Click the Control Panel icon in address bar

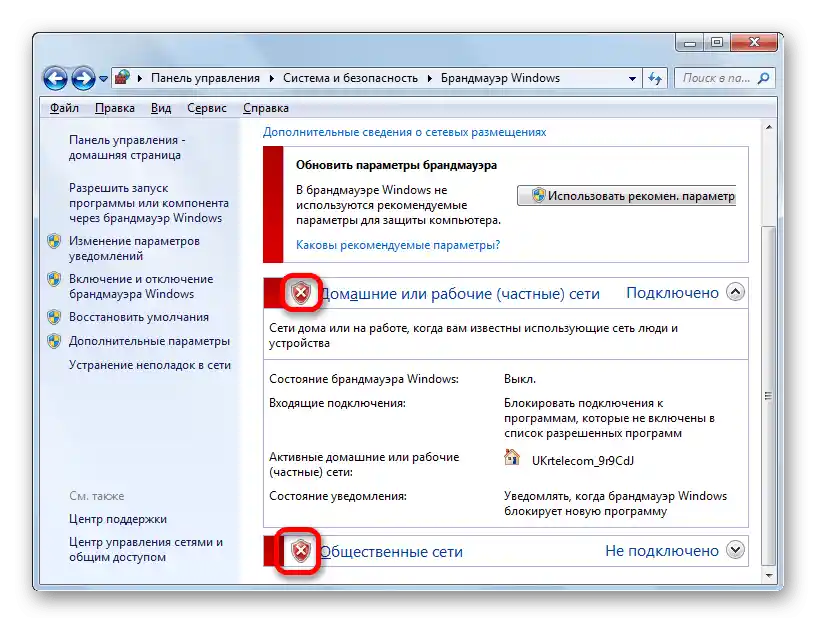[x=122, y=78]
